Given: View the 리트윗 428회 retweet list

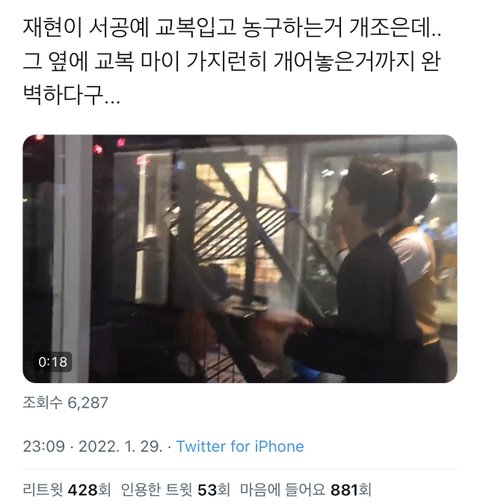Looking at the screenshot, I should pos(67,490).
